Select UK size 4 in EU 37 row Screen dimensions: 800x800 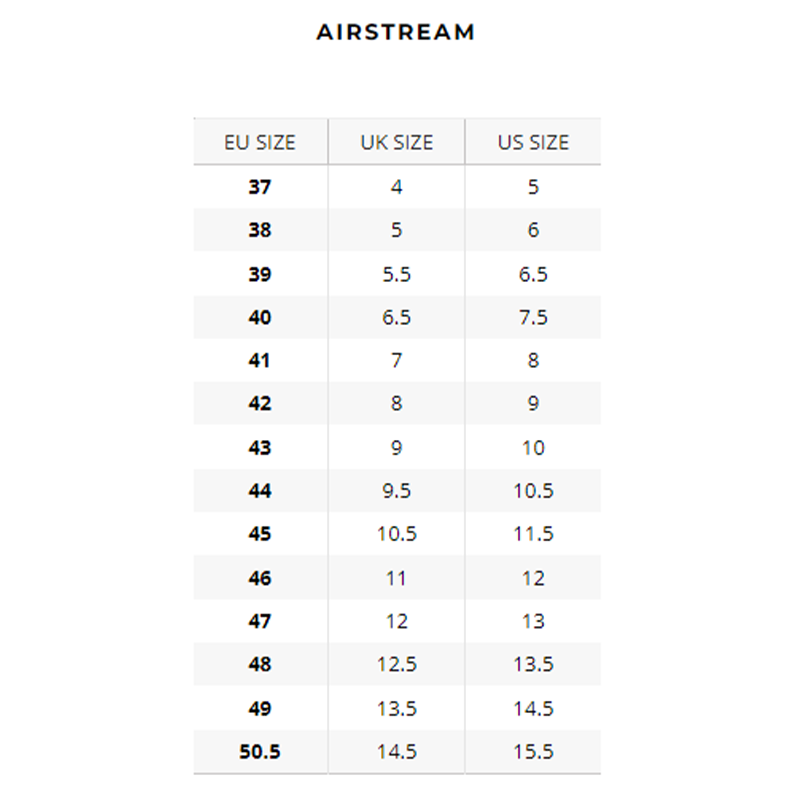(x=397, y=187)
